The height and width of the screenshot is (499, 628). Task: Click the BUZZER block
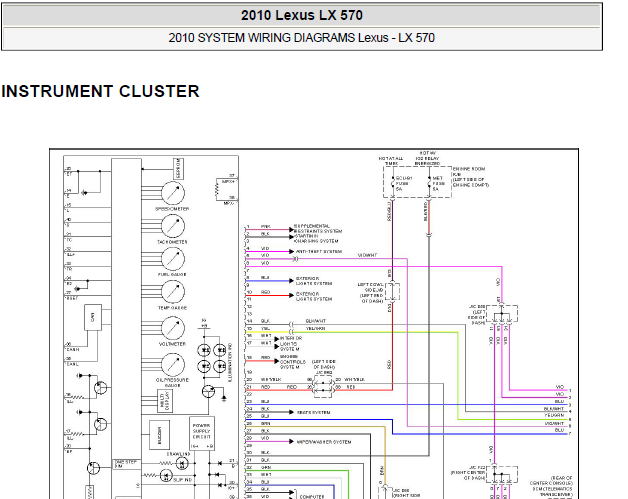click(159, 435)
